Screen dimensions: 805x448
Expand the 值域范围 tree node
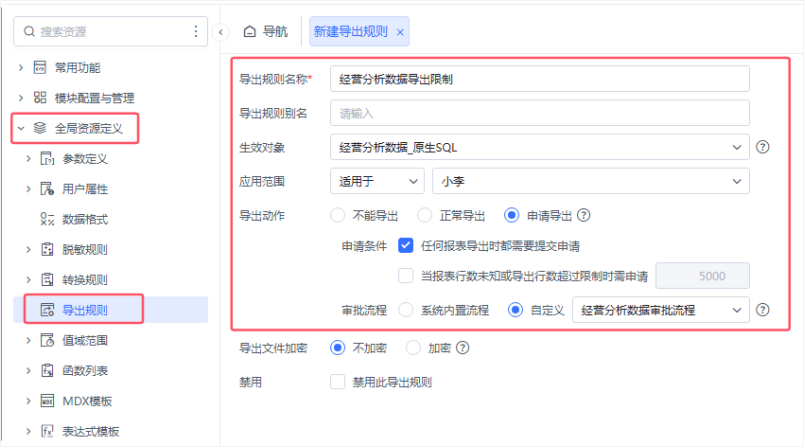pyautogui.click(x=28, y=340)
